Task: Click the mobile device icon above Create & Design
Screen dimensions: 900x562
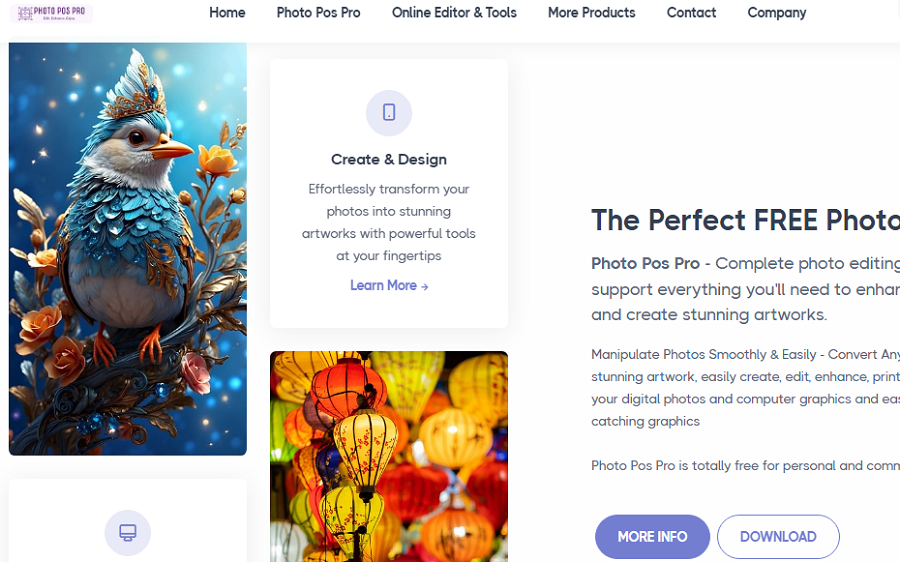Action: [389, 113]
